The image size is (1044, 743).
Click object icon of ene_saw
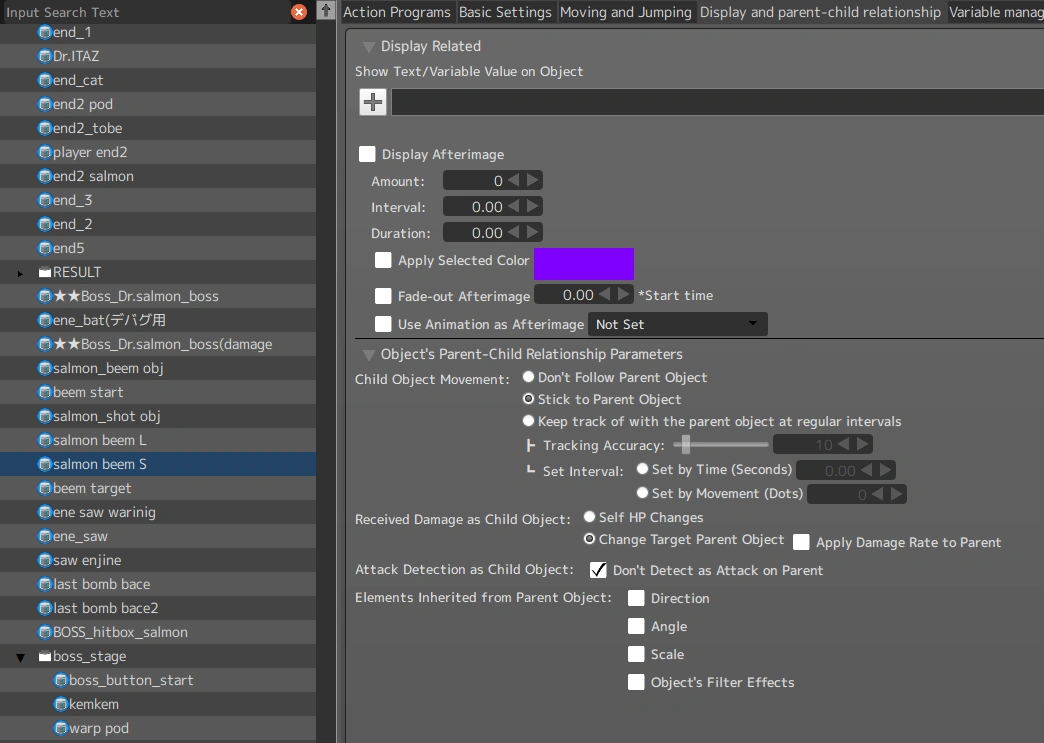(45, 536)
